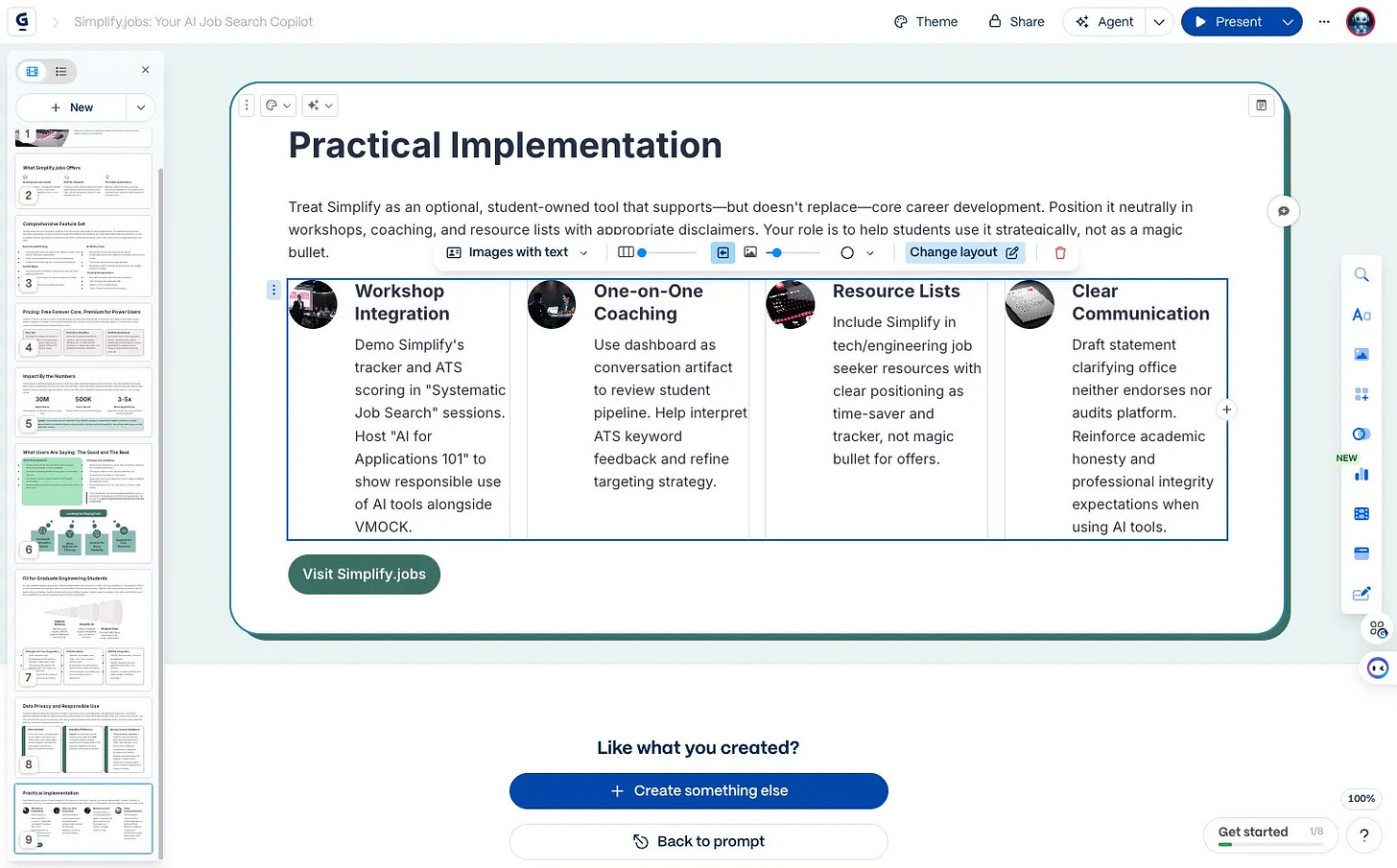The height and width of the screenshot is (868, 1397).
Task: Add a New card
Action: [x=71, y=107]
